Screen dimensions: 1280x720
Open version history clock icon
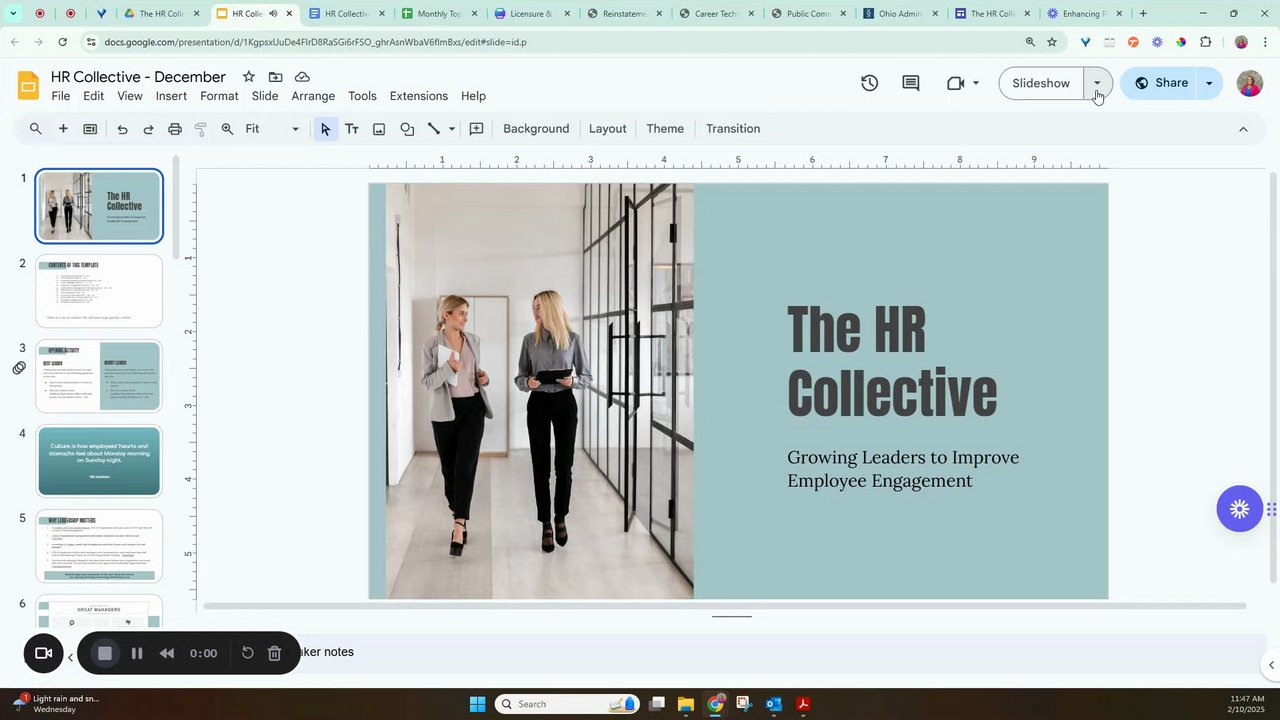pyautogui.click(x=870, y=83)
